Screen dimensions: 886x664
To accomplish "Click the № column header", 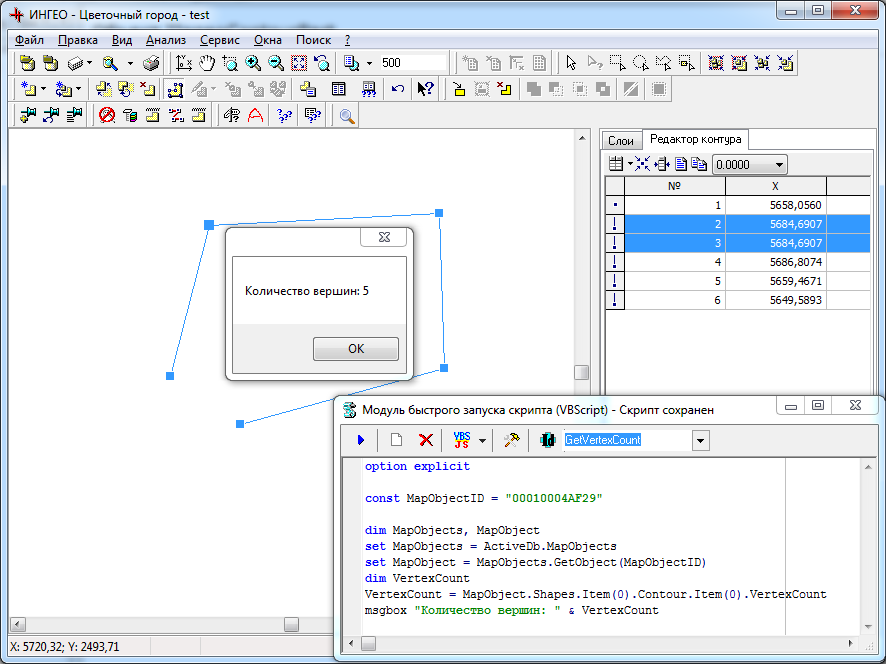I will (x=675, y=186).
